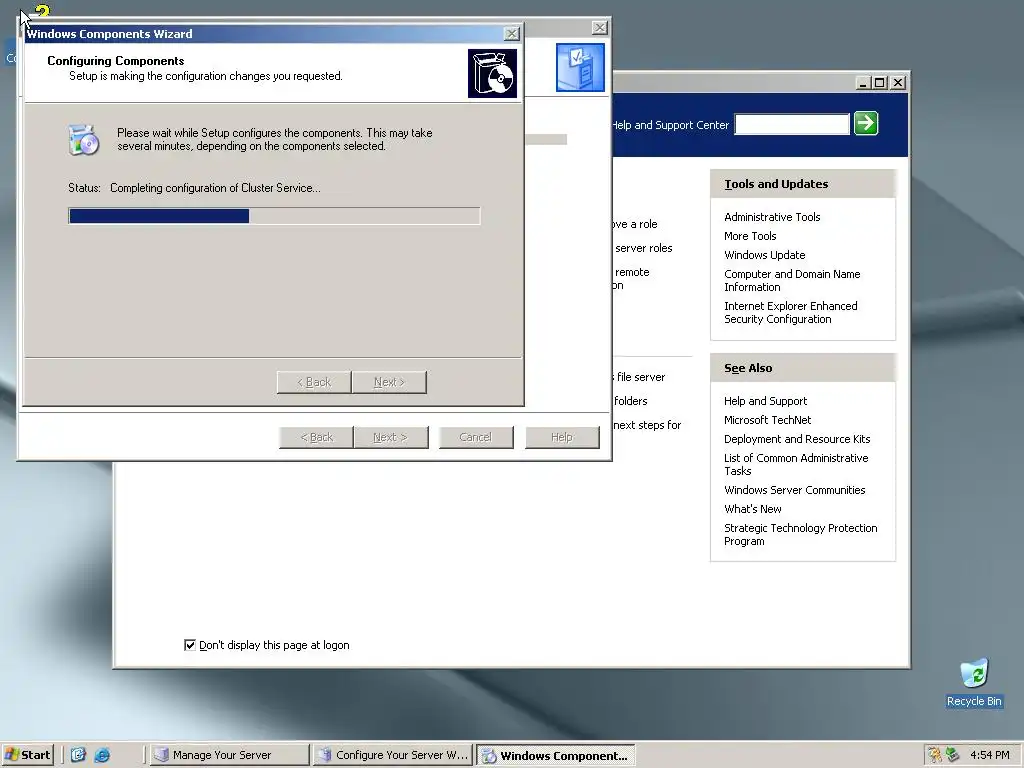
Task: Switch to Manage Your Server taskbar button
Action: point(228,755)
